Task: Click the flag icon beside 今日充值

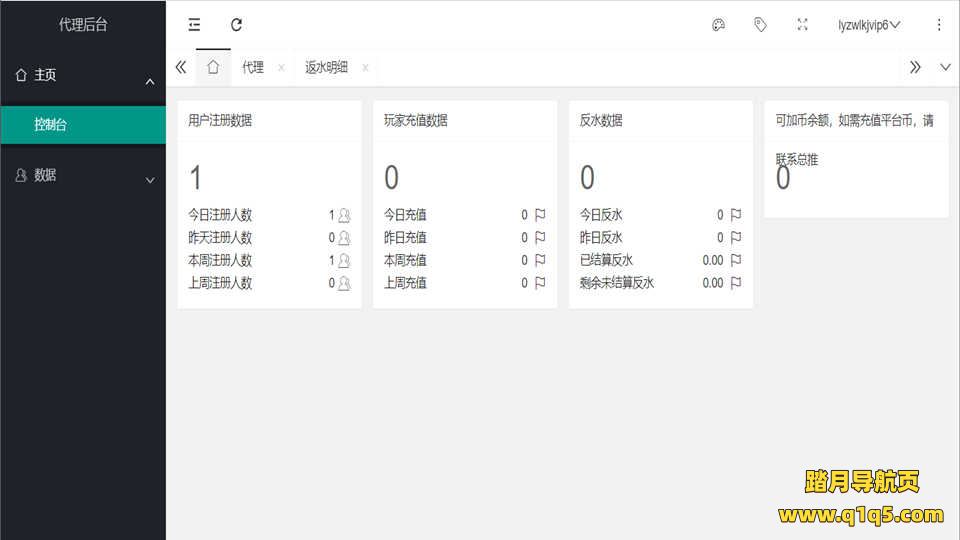Action: (540, 215)
